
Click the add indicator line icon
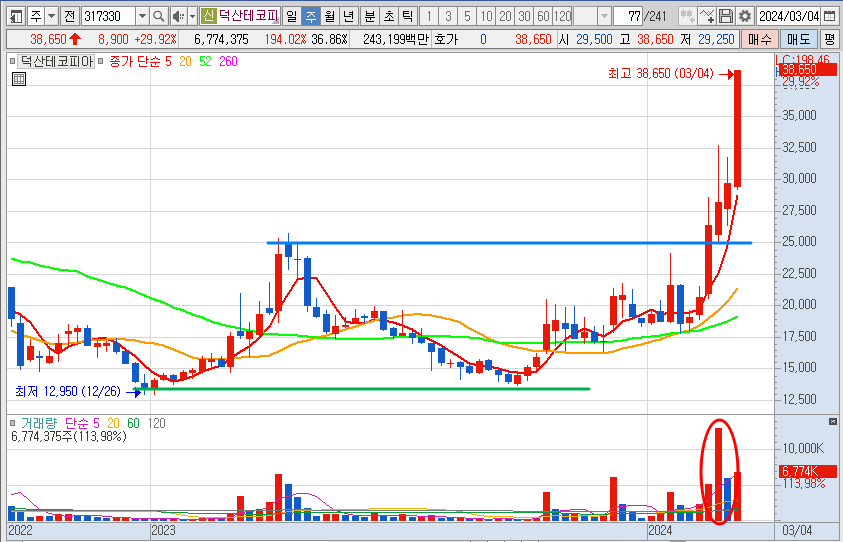pyautogui.click(x=707, y=17)
